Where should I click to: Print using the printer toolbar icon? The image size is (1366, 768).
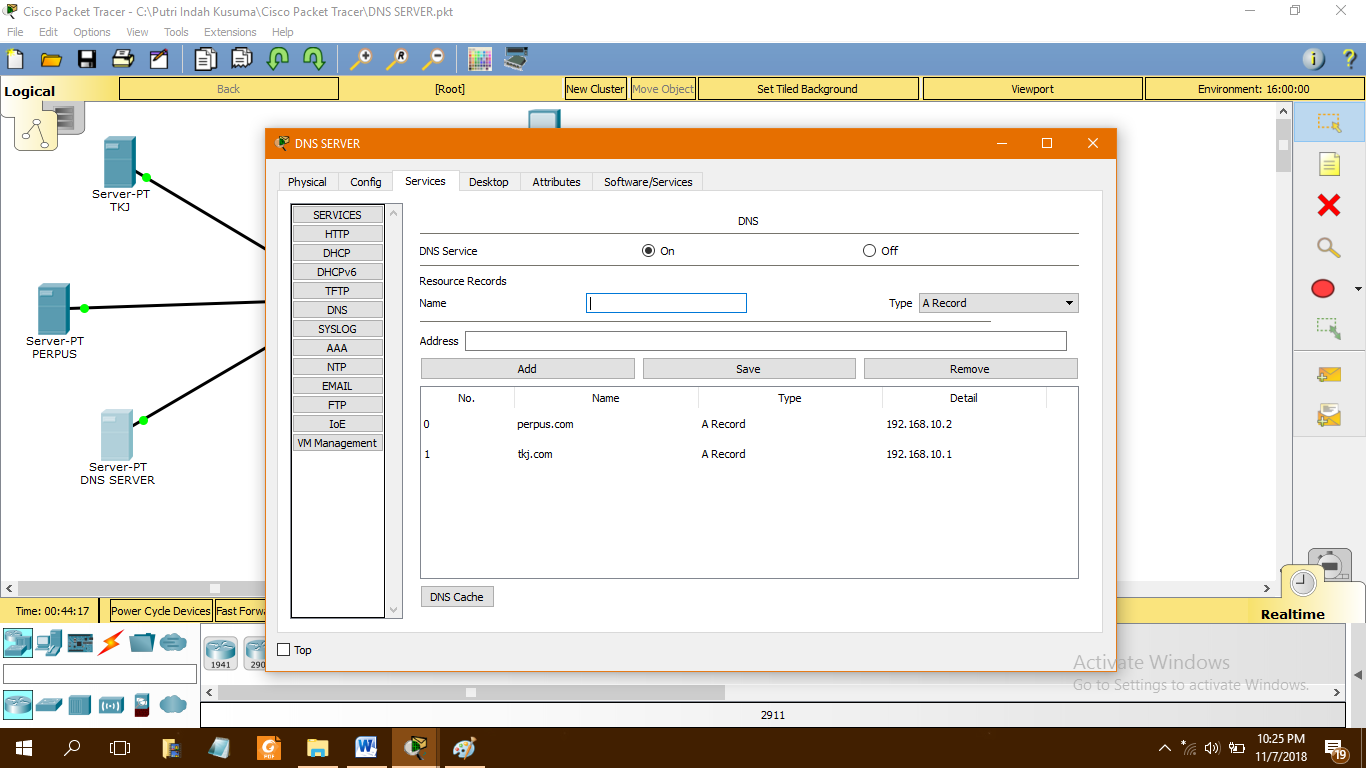click(123, 59)
